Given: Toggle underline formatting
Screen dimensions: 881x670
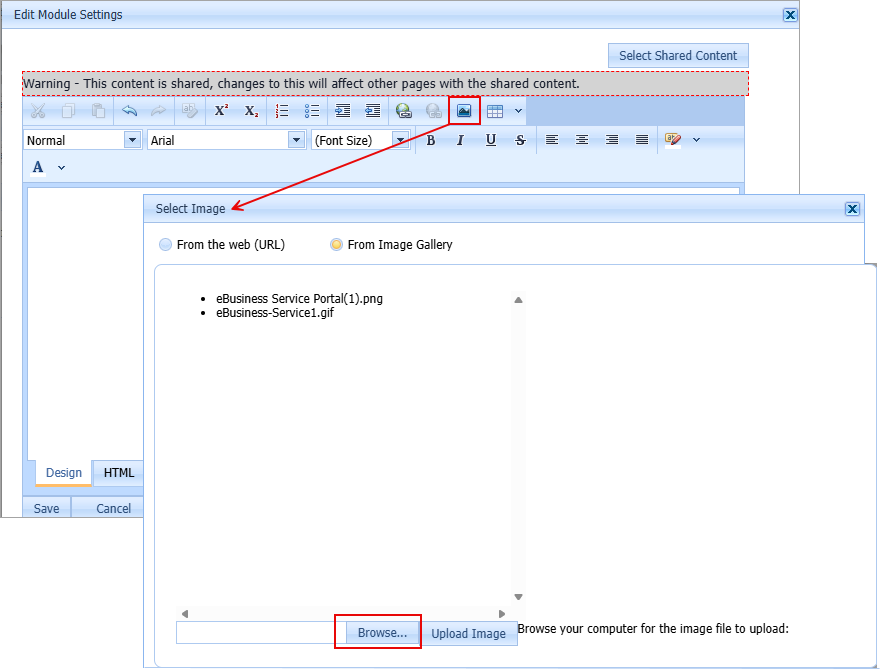Looking at the screenshot, I should (x=491, y=140).
